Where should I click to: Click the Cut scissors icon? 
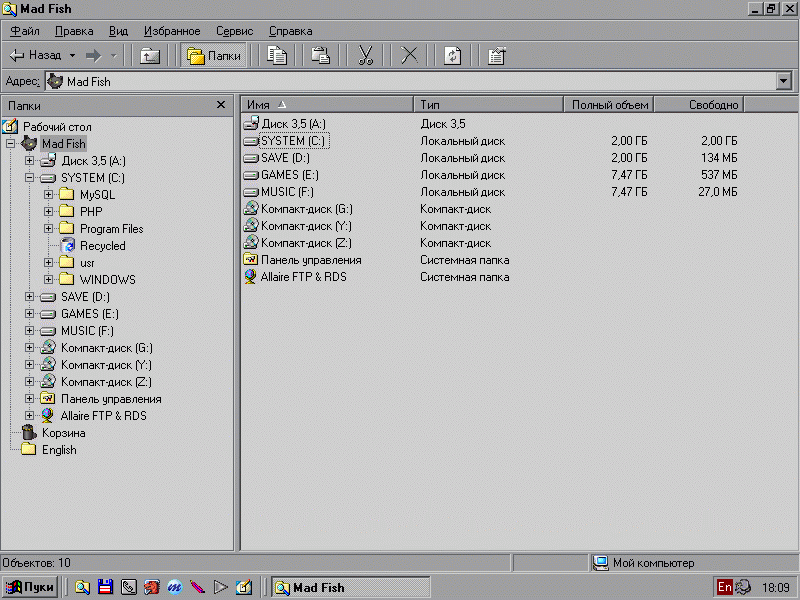[x=365, y=56]
